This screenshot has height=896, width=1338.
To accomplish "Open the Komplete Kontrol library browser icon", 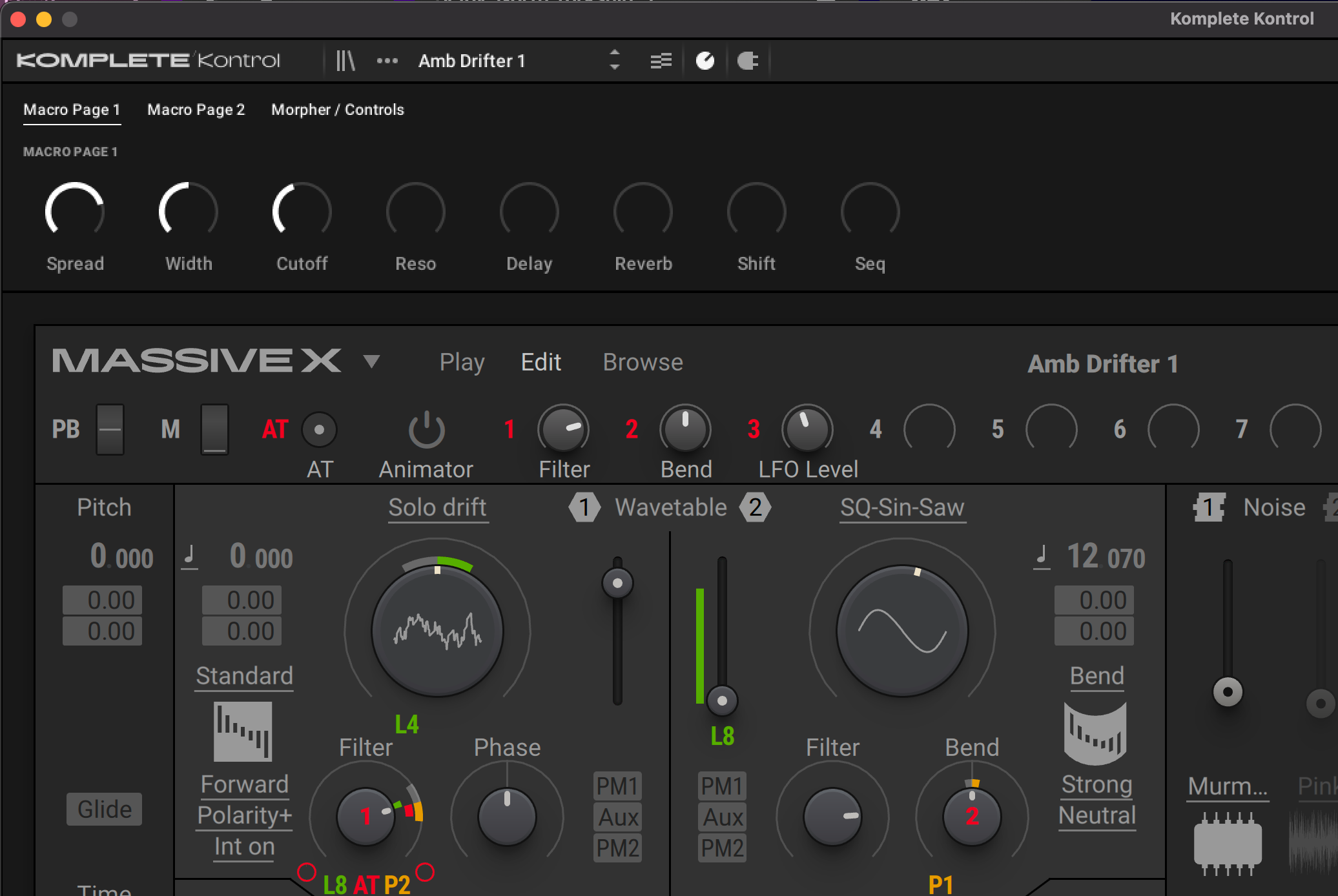I will pyautogui.click(x=345, y=61).
